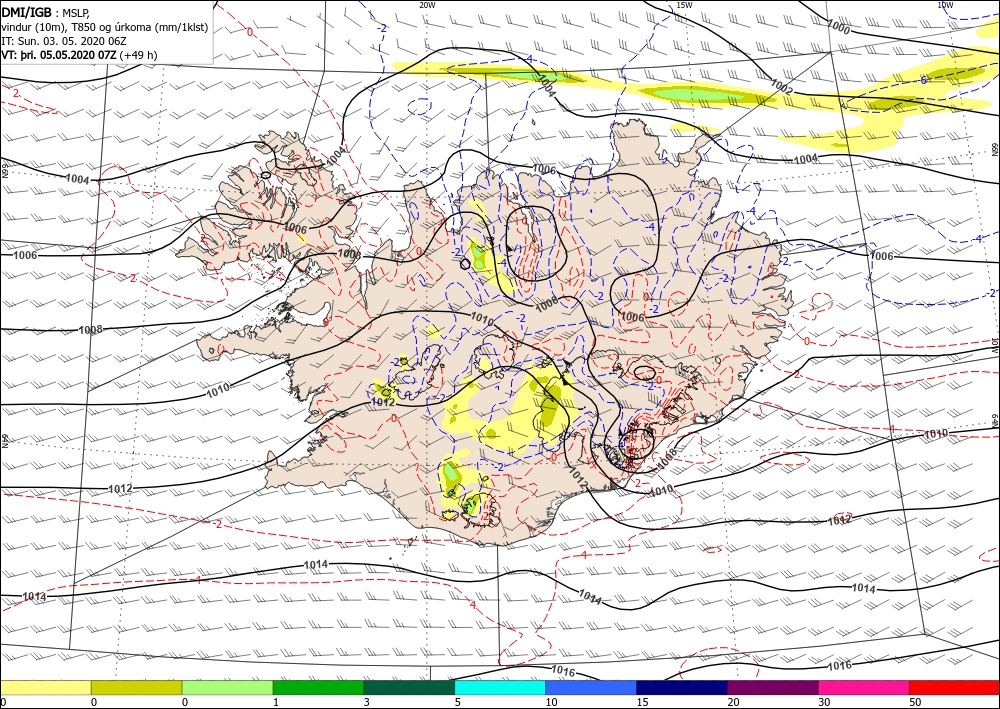Click the '15W' longitude label

point(684,5)
